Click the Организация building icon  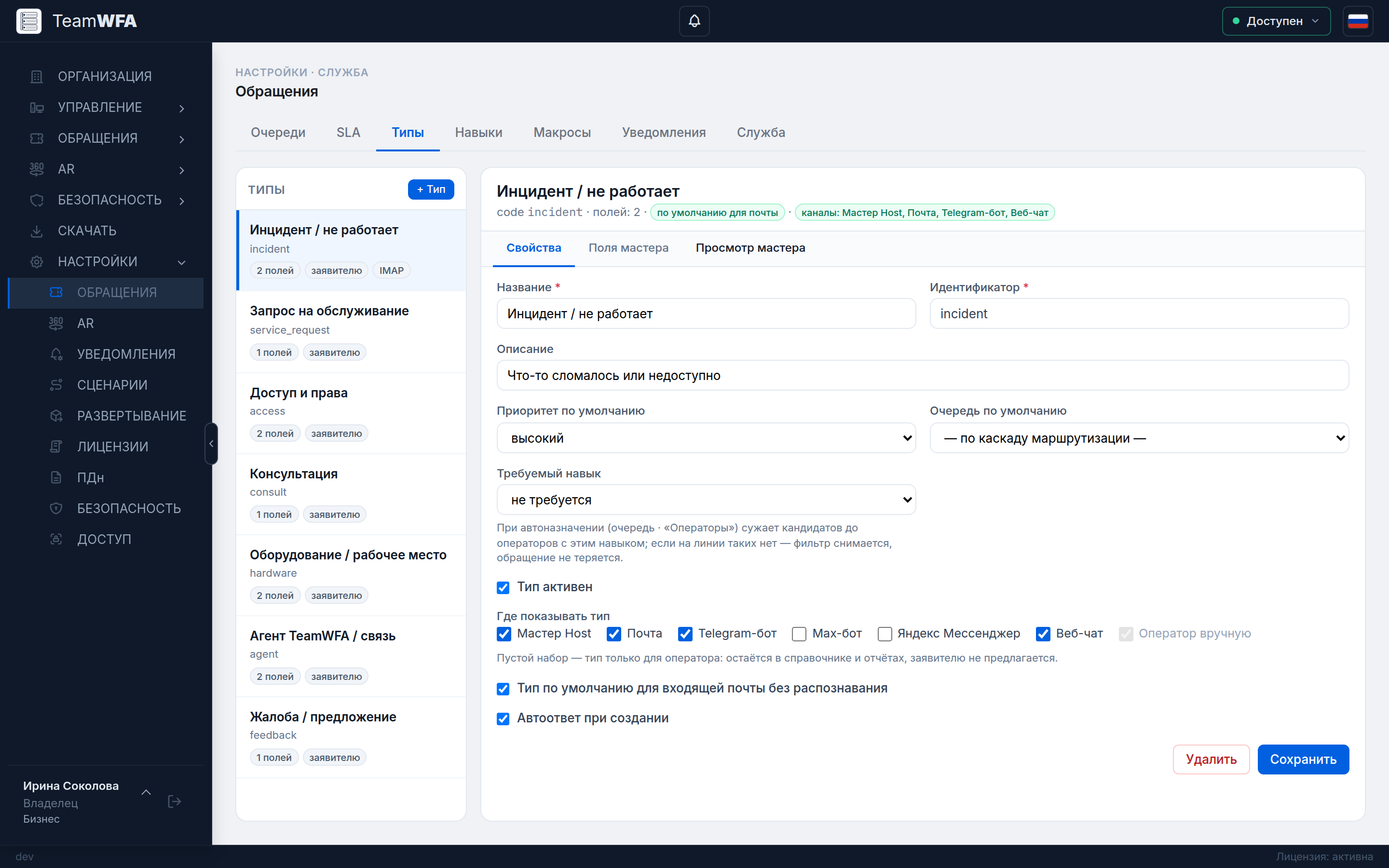(x=37, y=76)
